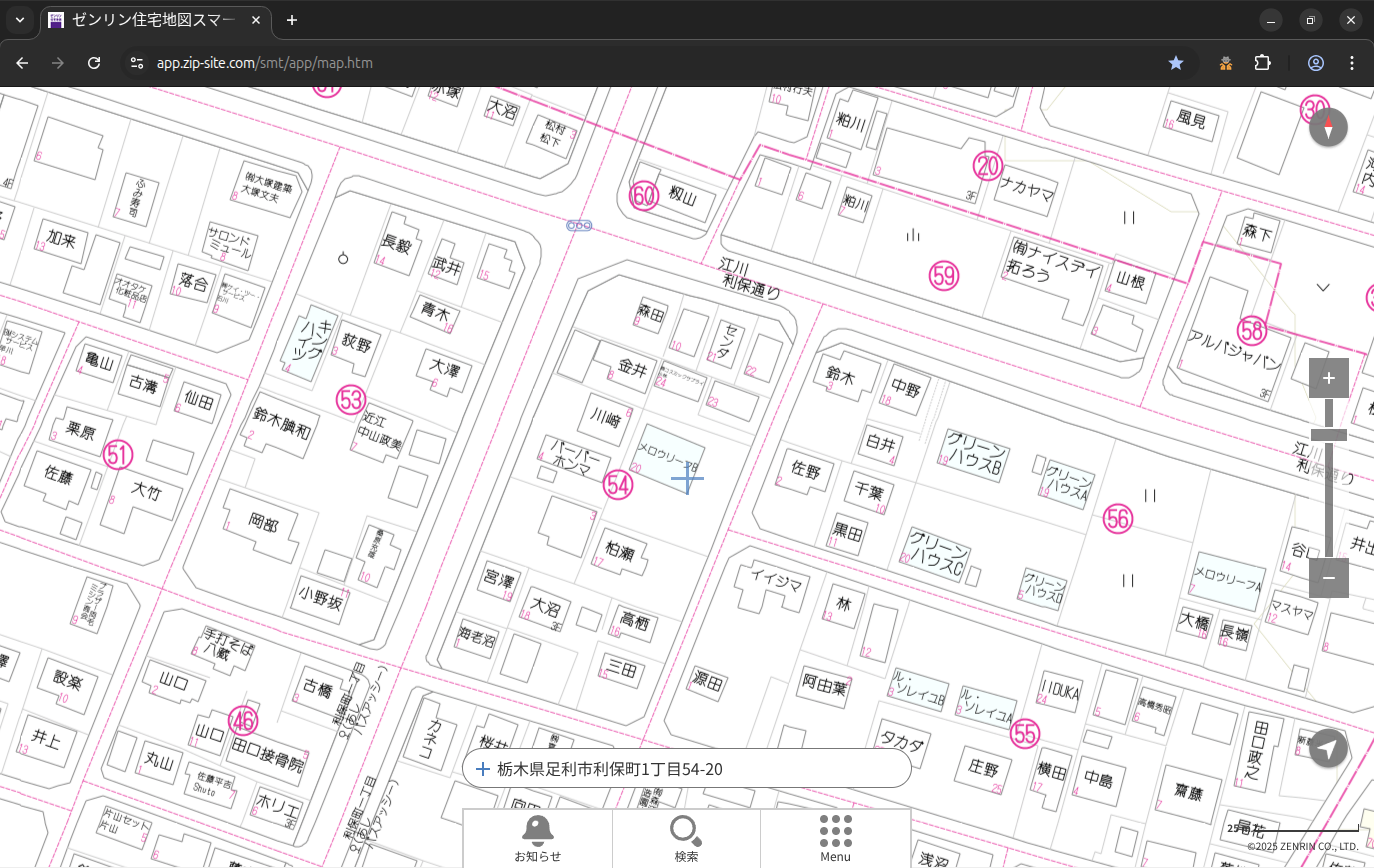Reload the map page
Image resolution: width=1374 pixels, height=868 pixels.
pyautogui.click(x=94, y=63)
